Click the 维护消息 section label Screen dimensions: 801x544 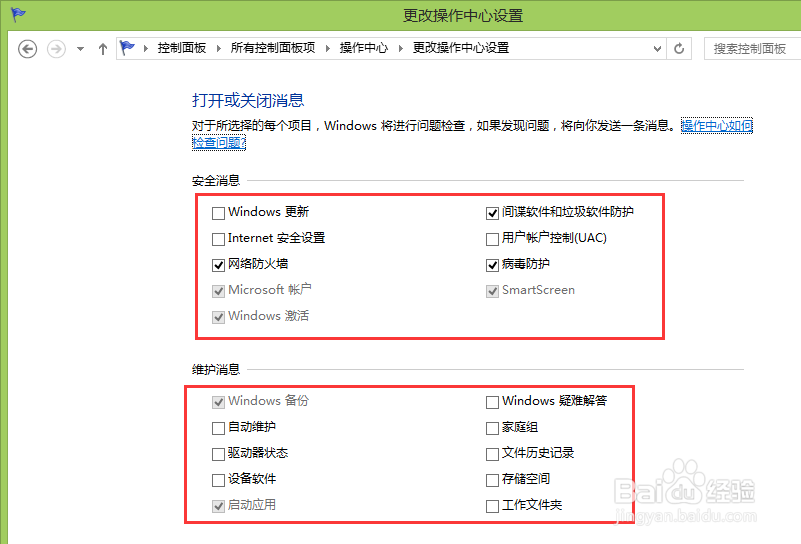click(x=216, y=370)
